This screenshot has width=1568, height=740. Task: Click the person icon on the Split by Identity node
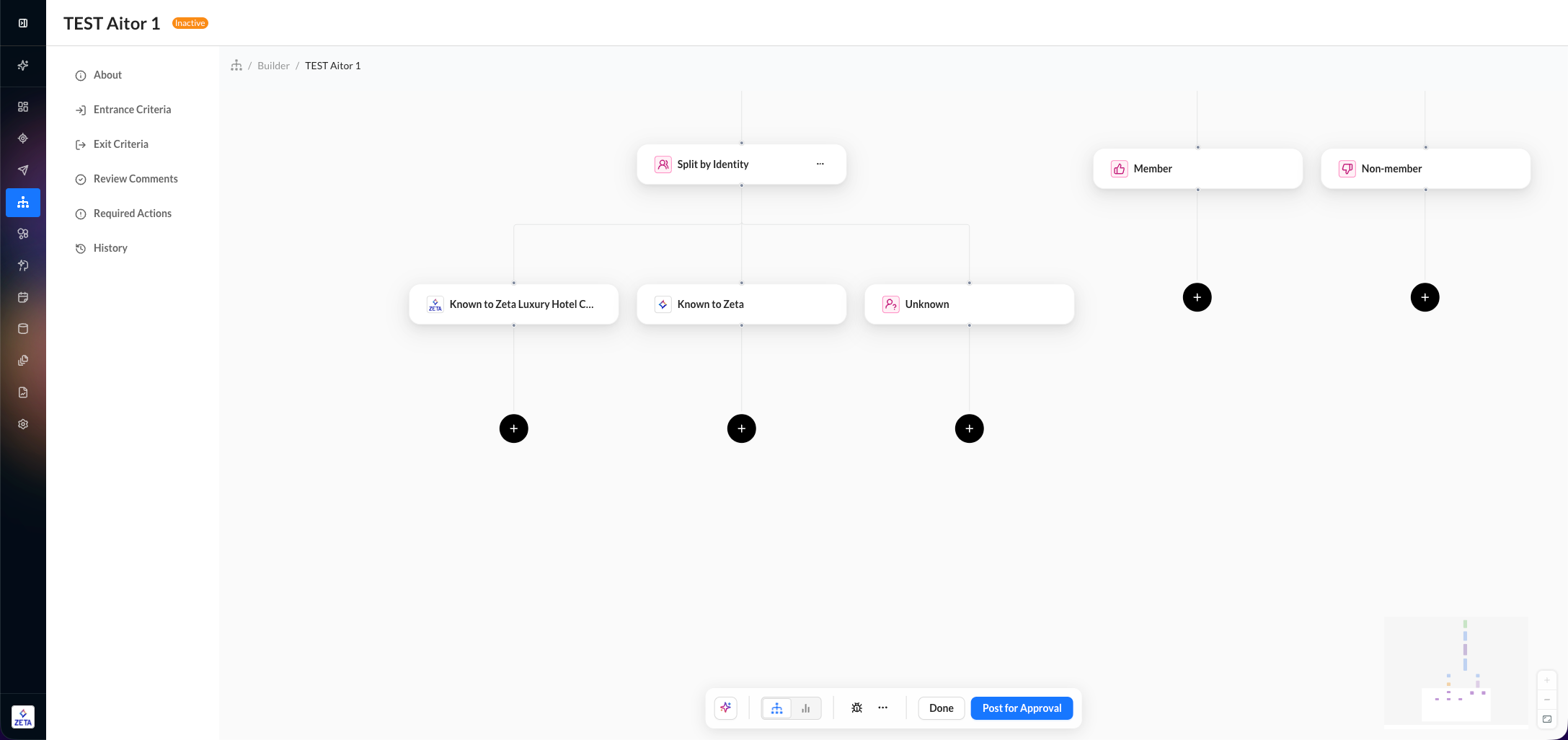(663, 164)
